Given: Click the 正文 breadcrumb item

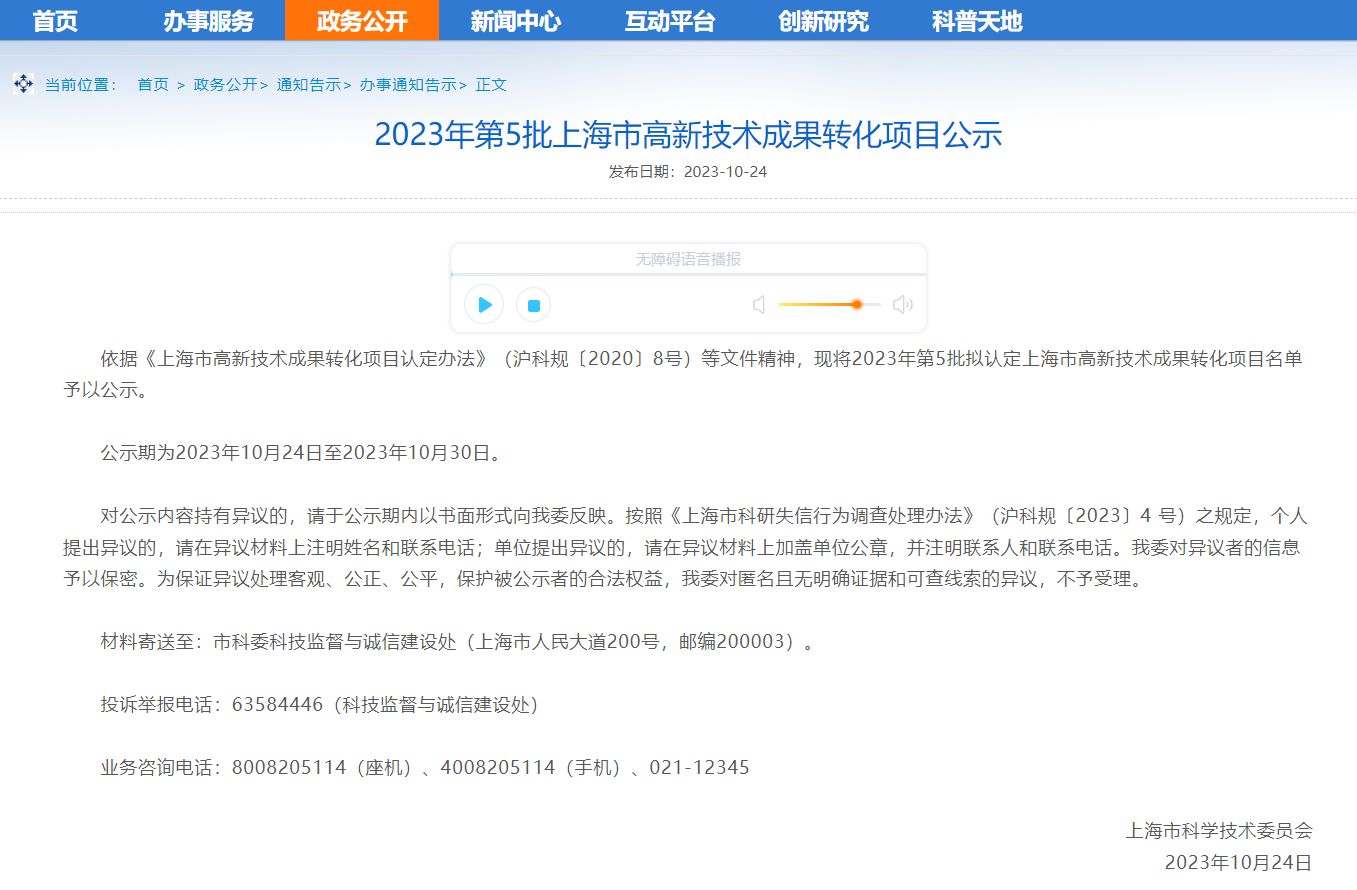Looking at the screenshot, I should pos(491,85).
